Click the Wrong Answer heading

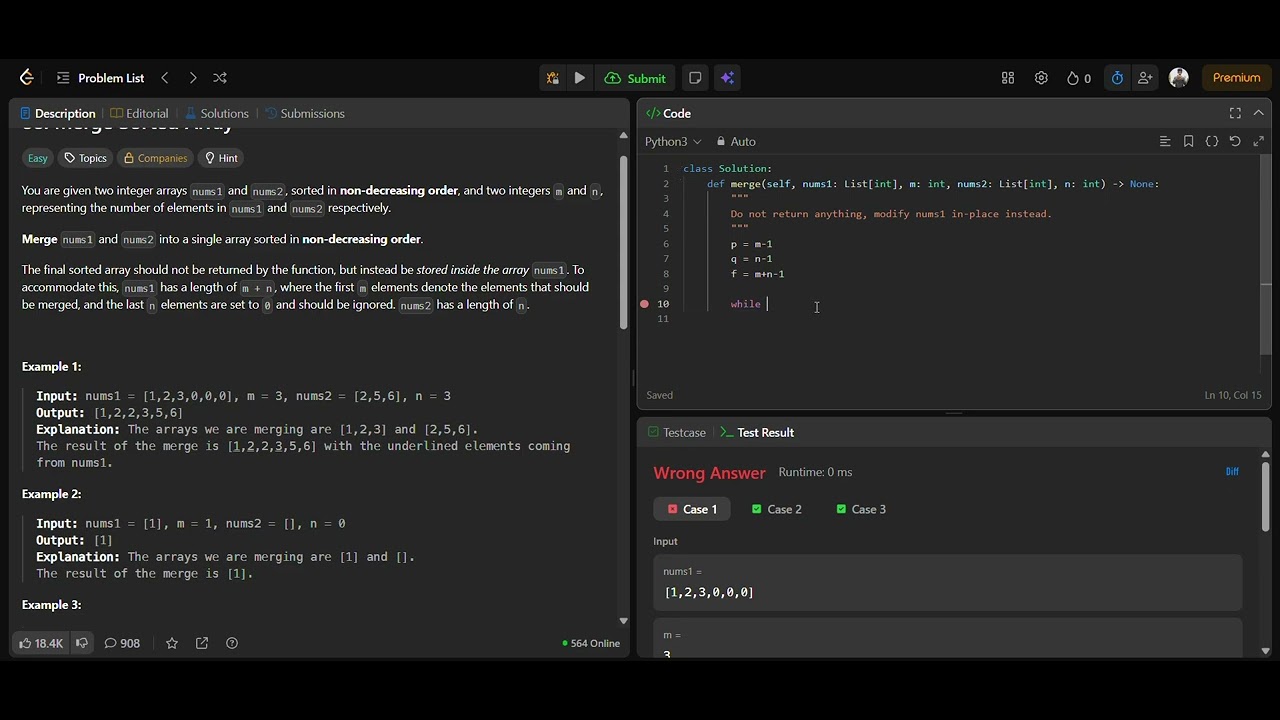coord(709,473)
